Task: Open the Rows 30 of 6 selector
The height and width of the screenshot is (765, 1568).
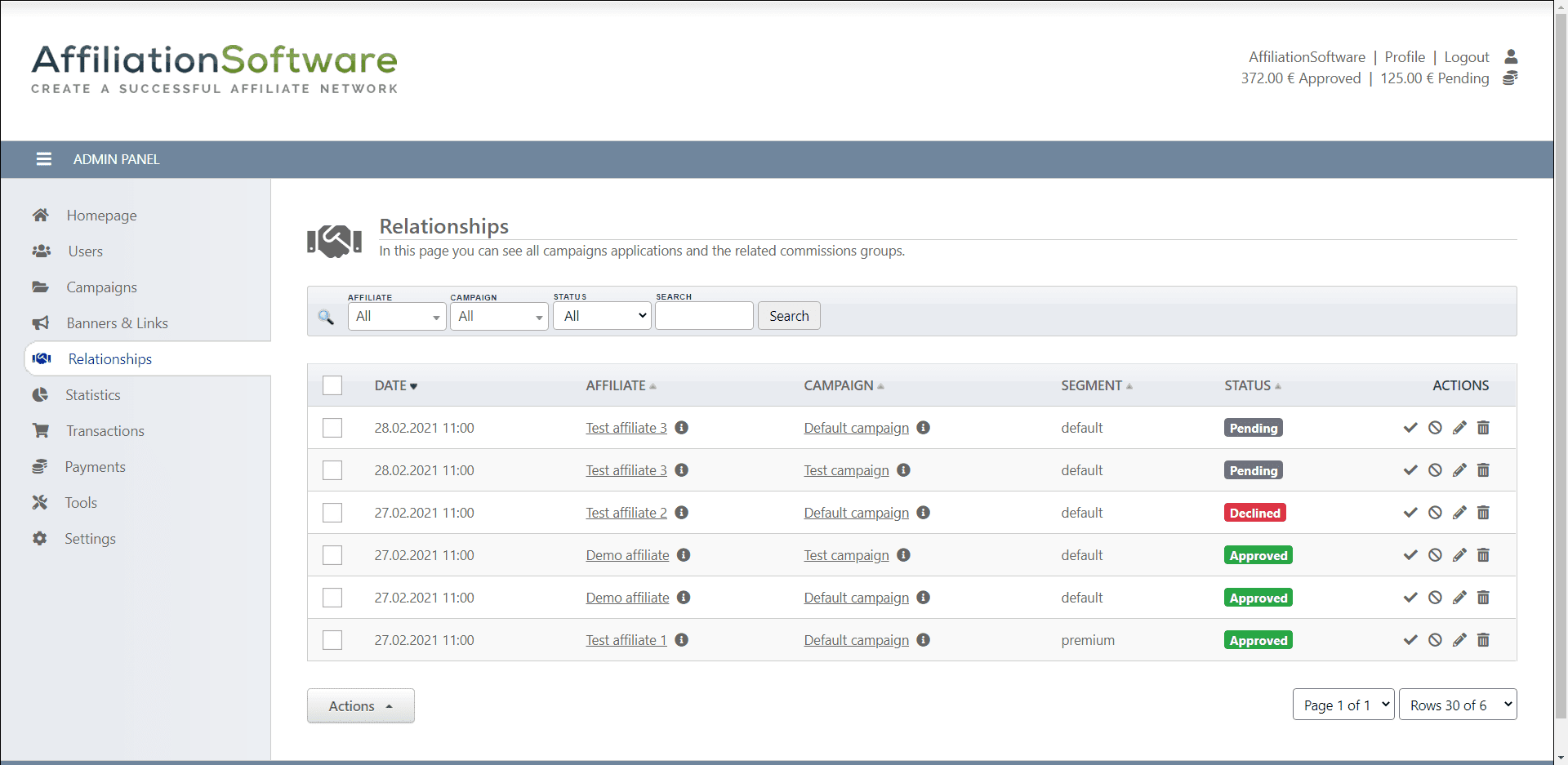Action: coord(1458,705)
